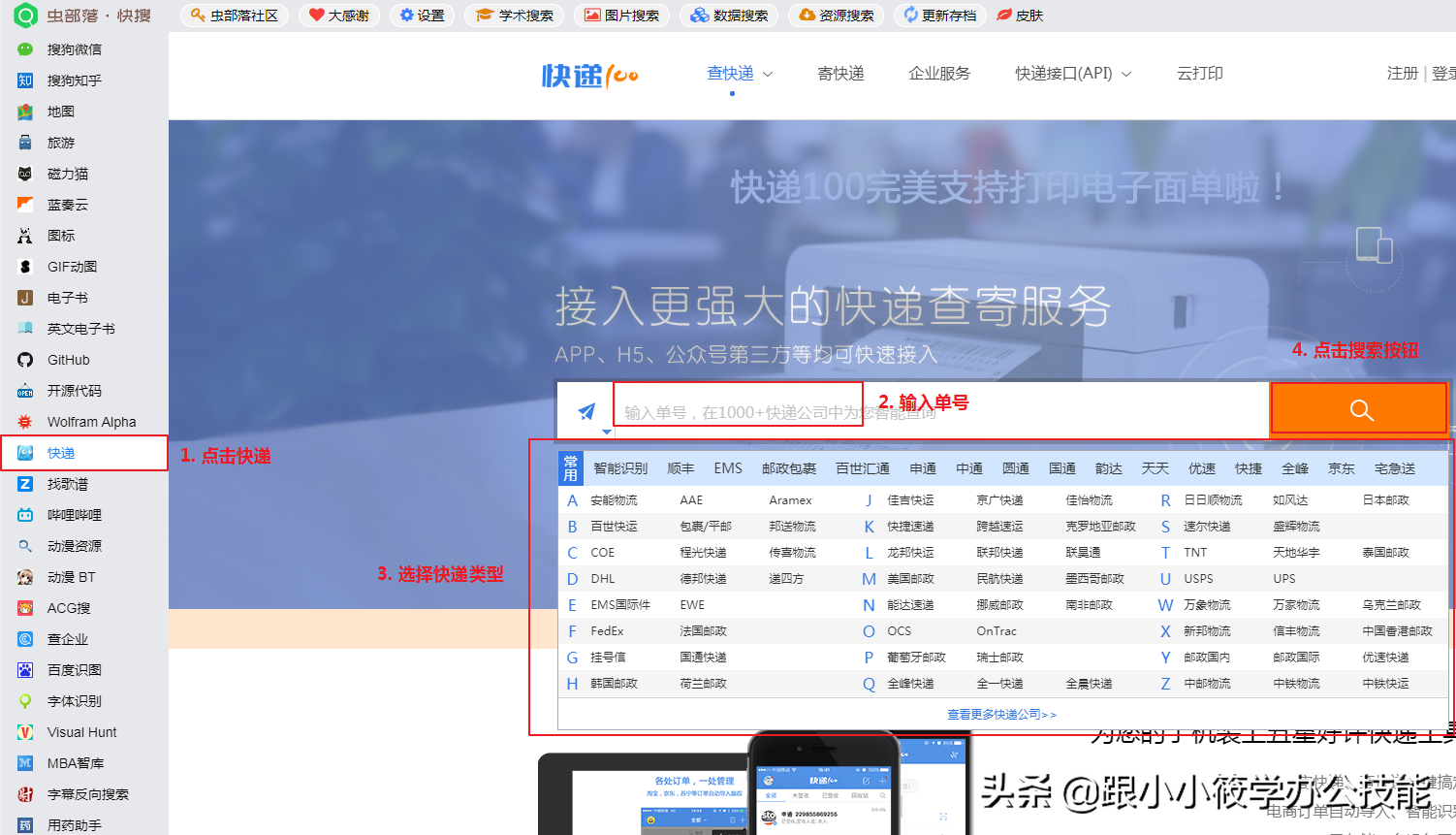
Task: Click the ACG搜 icon
Action: pyautogui.click(x=25, y=608)
